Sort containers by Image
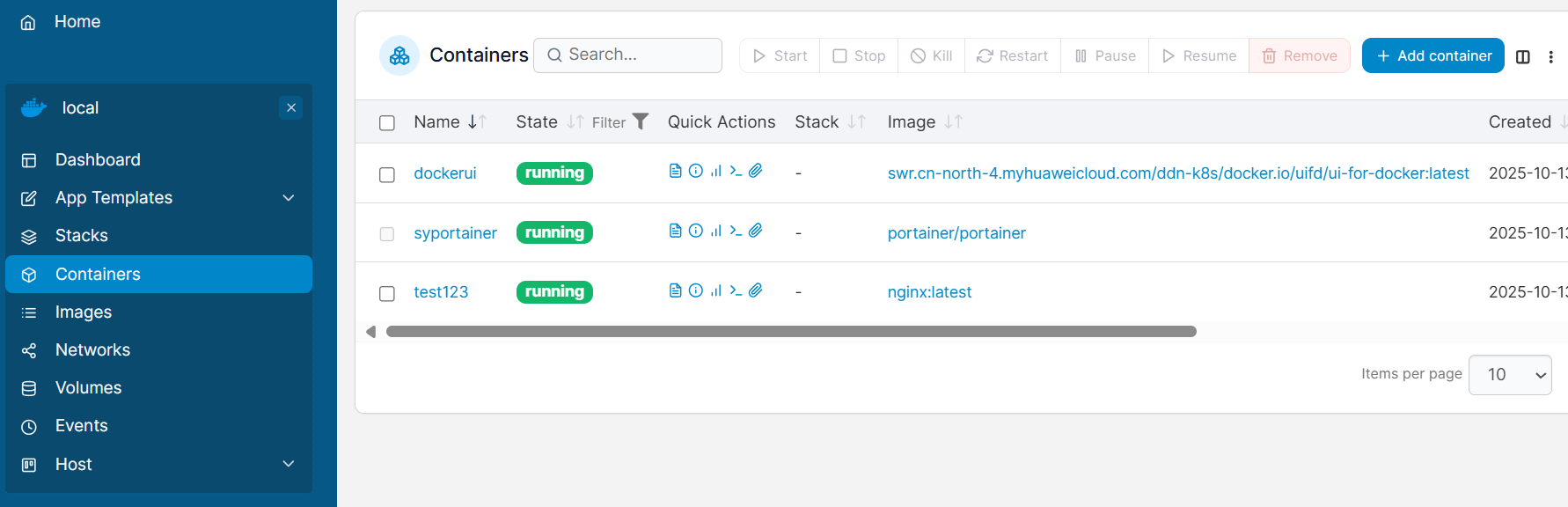 click(x=924, y=121)
